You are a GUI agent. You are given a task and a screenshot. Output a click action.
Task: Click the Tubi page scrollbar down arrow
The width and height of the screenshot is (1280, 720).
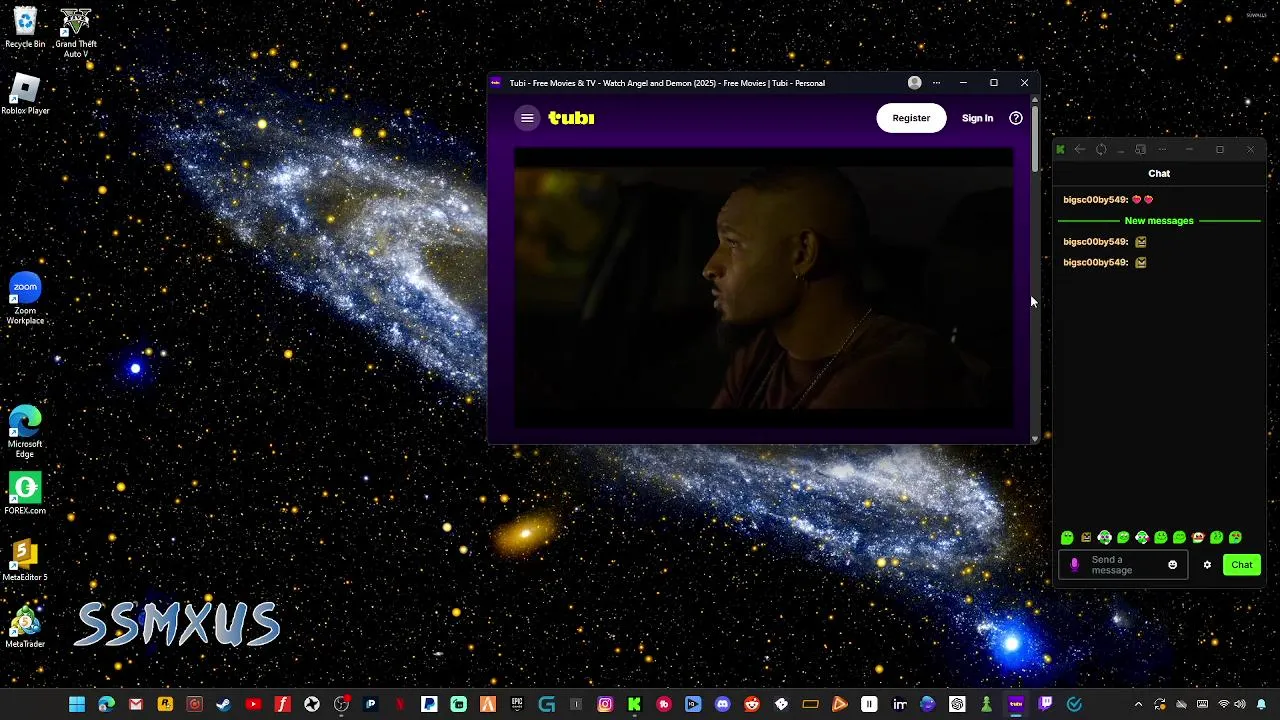point(1034,437)
